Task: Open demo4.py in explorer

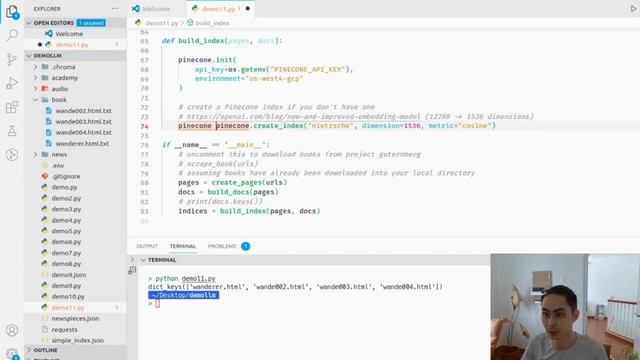Action: [x=66, y=220]
